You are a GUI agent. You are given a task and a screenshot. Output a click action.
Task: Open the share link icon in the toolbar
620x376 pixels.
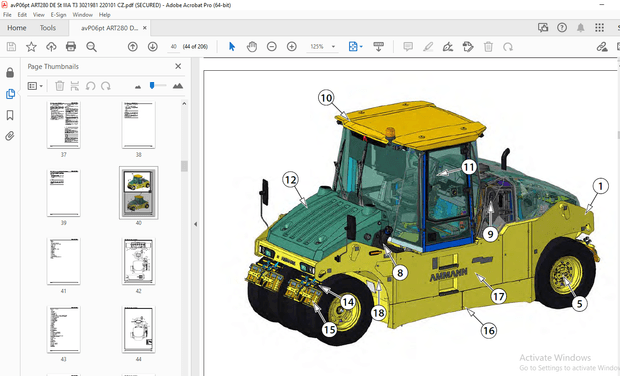coord(602,47)
